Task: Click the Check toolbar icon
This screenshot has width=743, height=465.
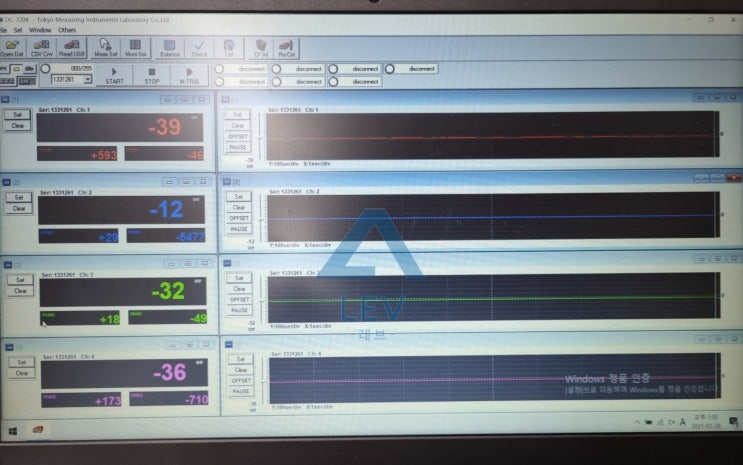Action: (x=200, y=47)
